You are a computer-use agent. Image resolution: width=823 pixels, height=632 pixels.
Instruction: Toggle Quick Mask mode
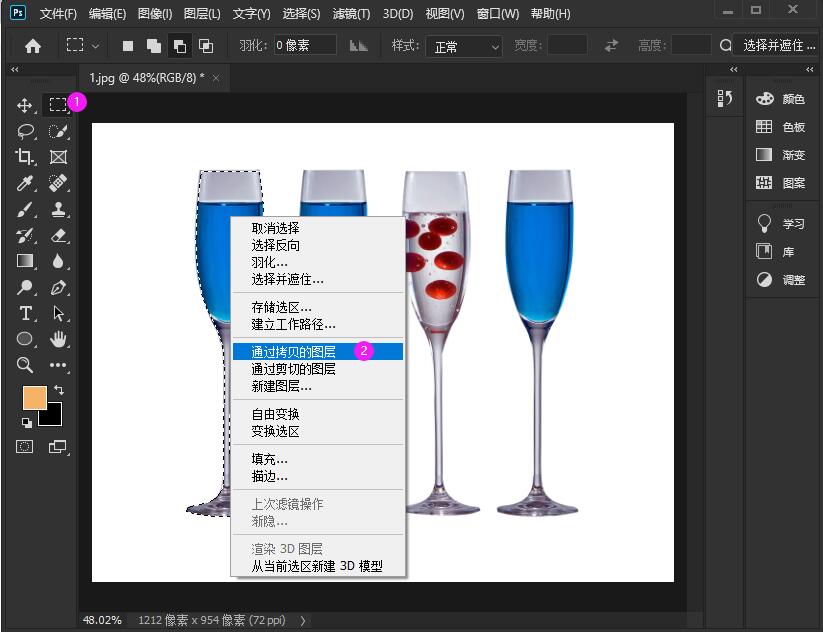25,447
